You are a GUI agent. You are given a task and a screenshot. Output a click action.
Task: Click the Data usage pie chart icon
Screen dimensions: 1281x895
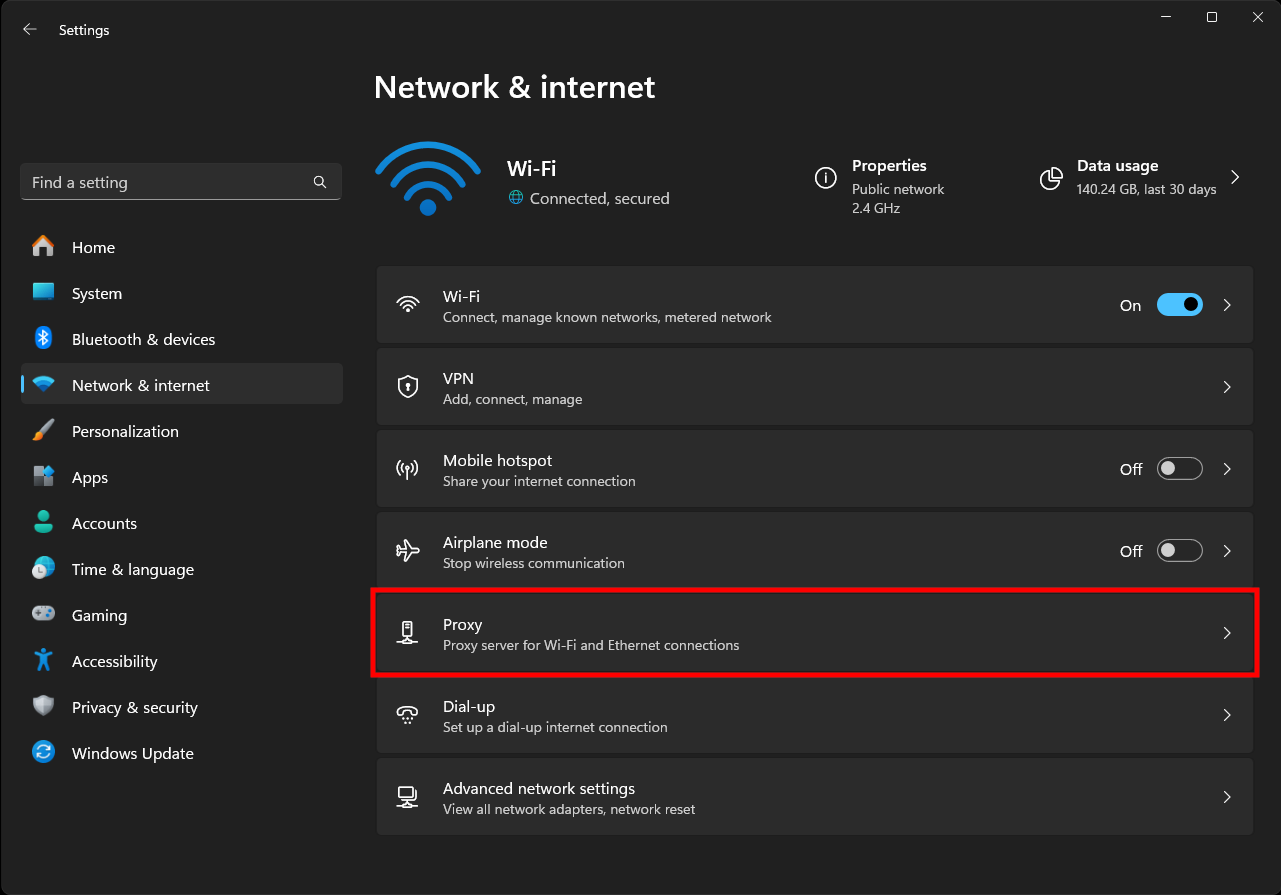(1051, 178)
